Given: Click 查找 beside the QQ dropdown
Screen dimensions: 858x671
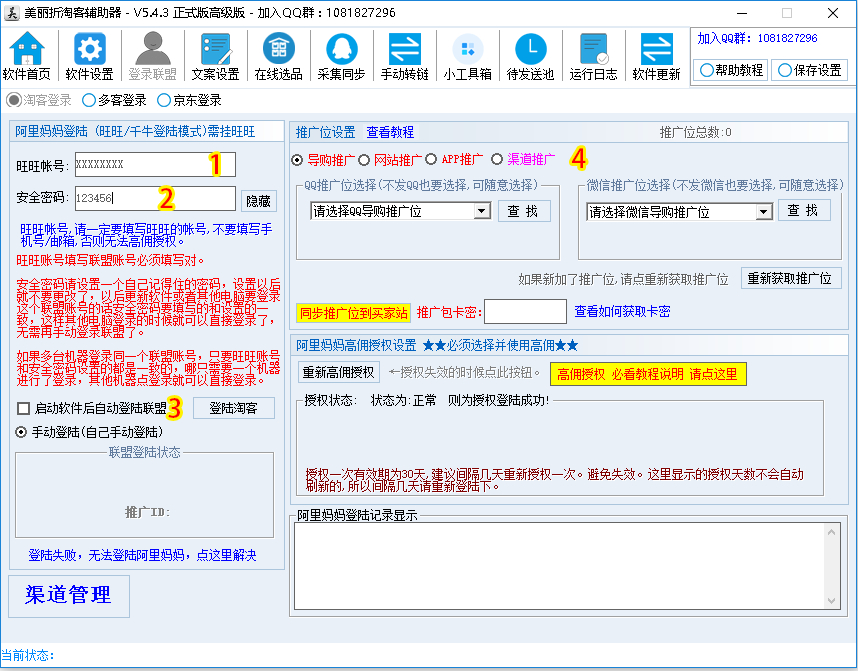Looking at the screenshot, I should 524,211.
